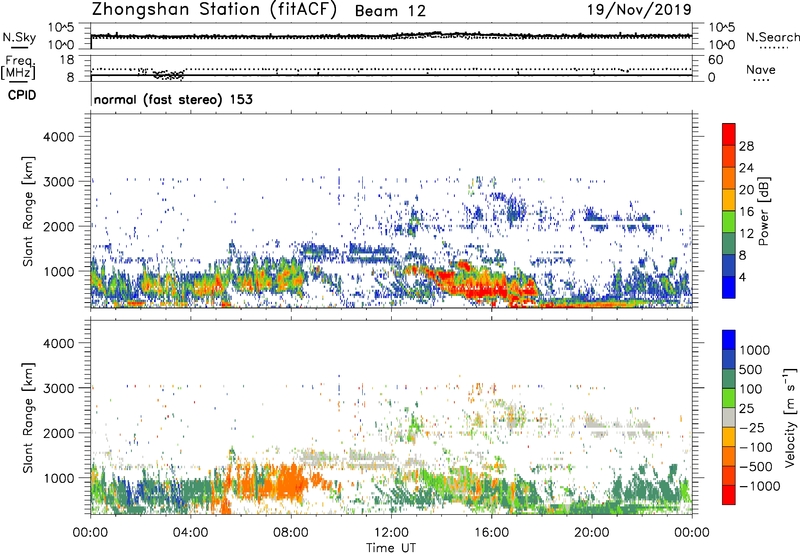Screen dimensions: 800x554
Task: Pick the grey near-zero velocity segment
Action: coord(729,417)
